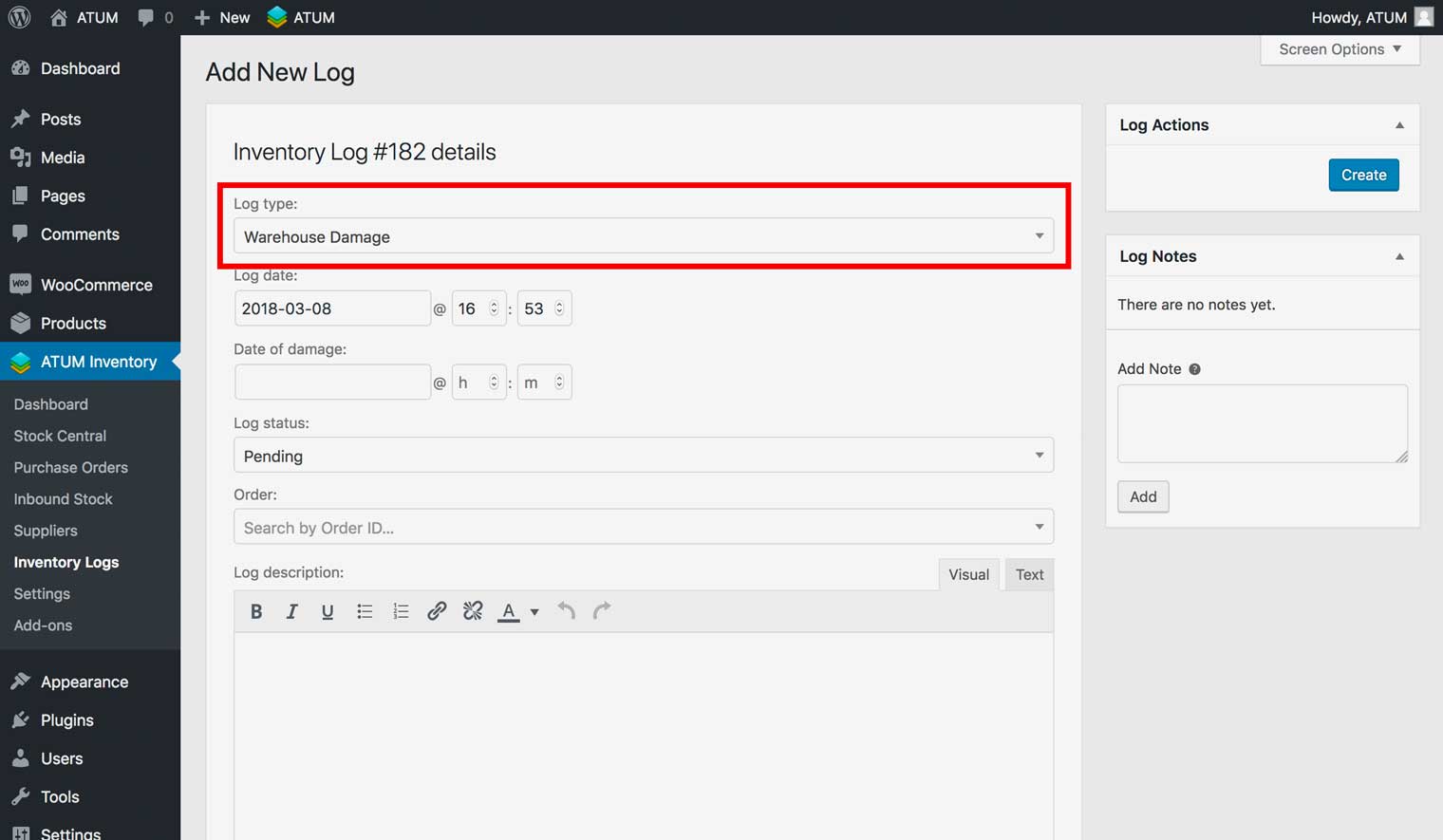Insert a numbered list
The width and height of the screenshot is (1443, 840).
click(401, 611)
